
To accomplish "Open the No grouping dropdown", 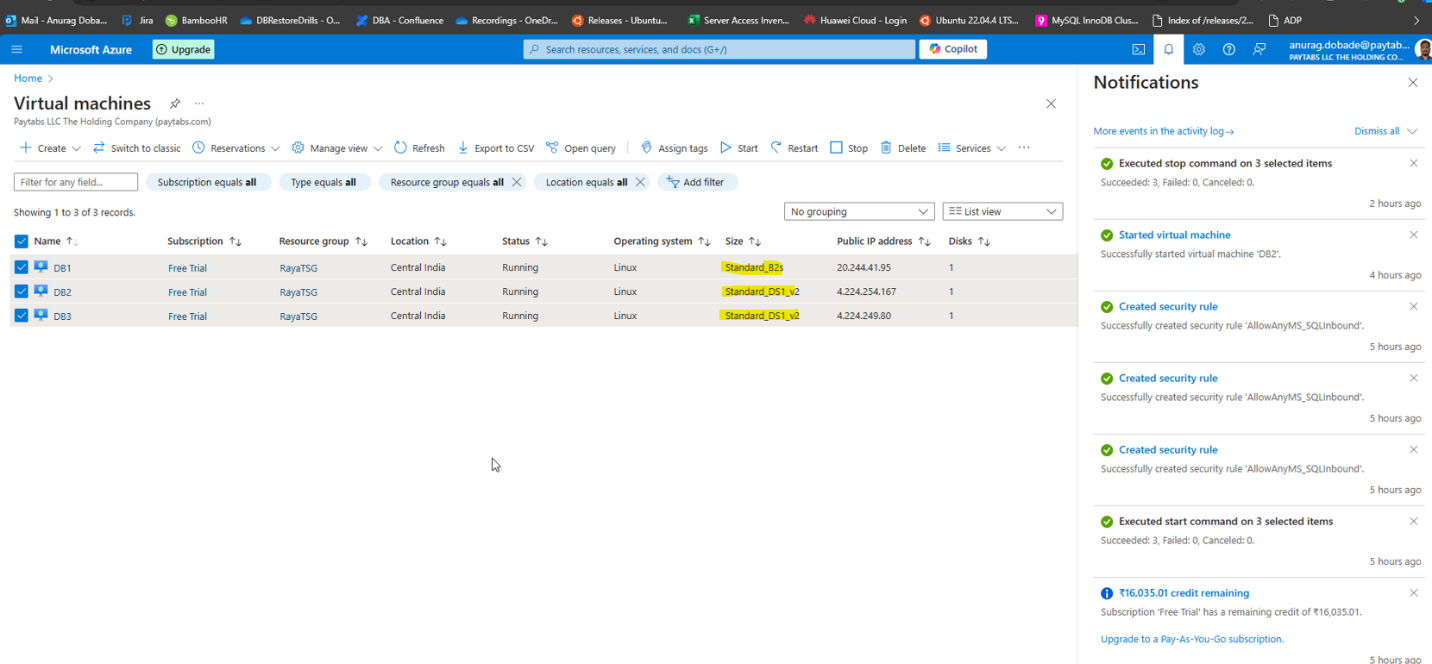I will pos(860,212).
